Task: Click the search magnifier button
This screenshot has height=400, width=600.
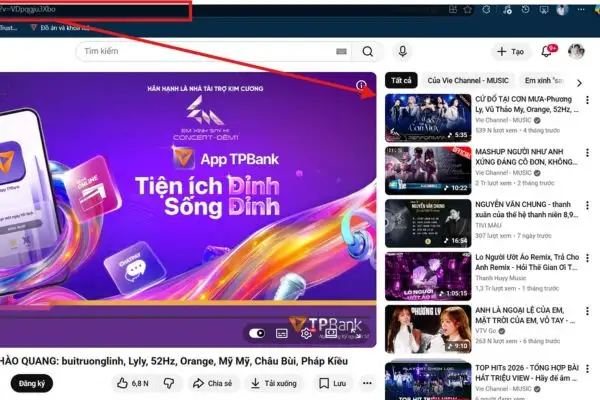Action: pos(367,51)
